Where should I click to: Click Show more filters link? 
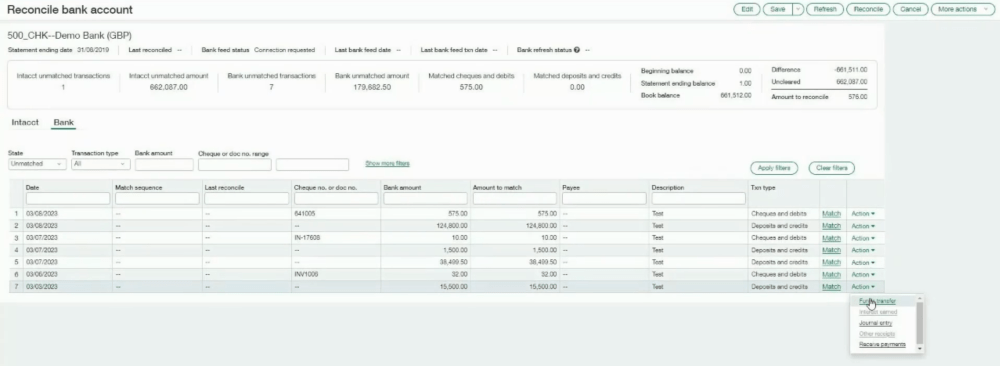click(x=387, y=164)
